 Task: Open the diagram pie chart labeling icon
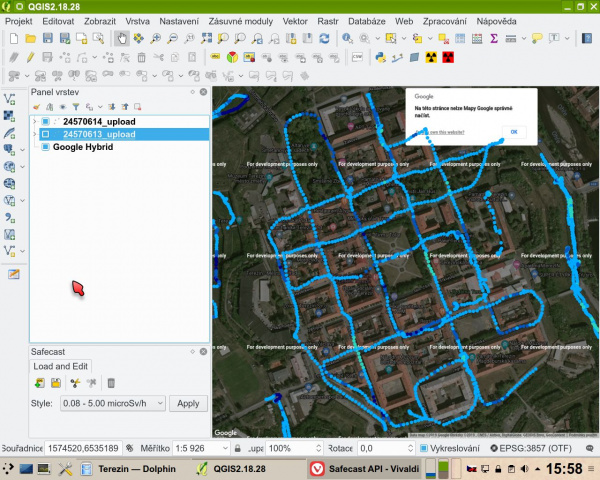[232, 57]
